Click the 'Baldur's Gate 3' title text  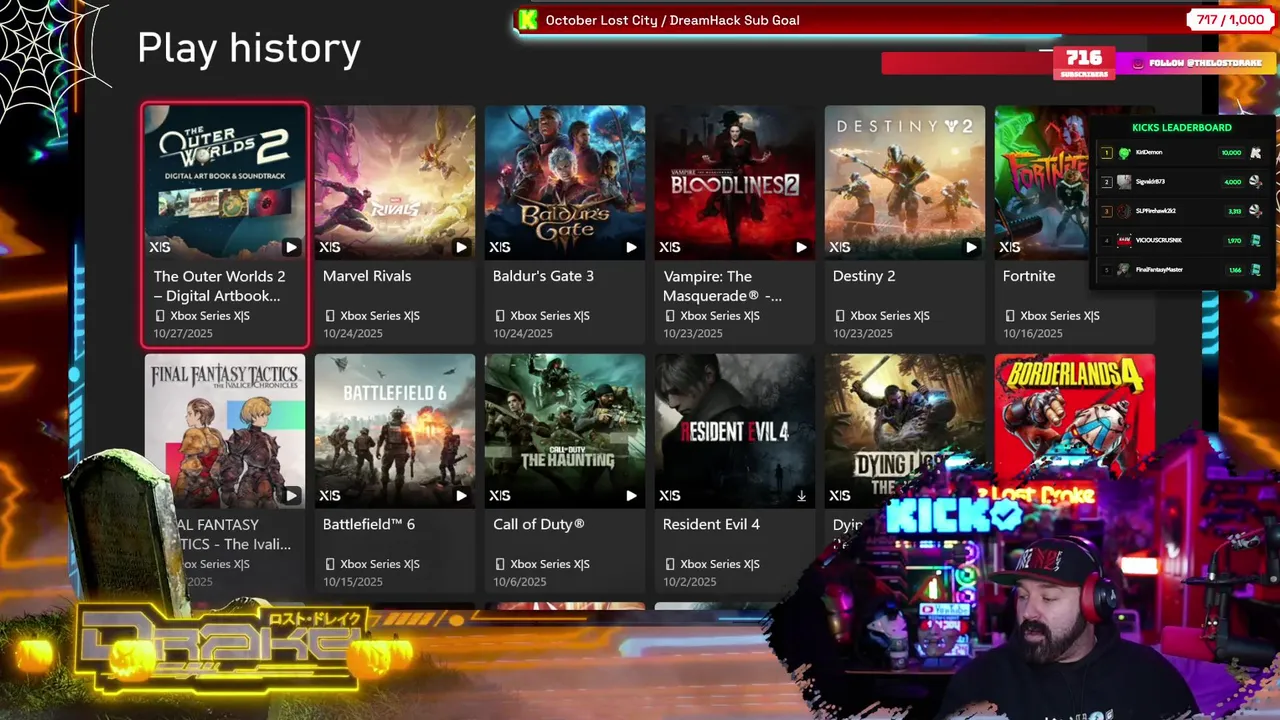coord(543,276)
